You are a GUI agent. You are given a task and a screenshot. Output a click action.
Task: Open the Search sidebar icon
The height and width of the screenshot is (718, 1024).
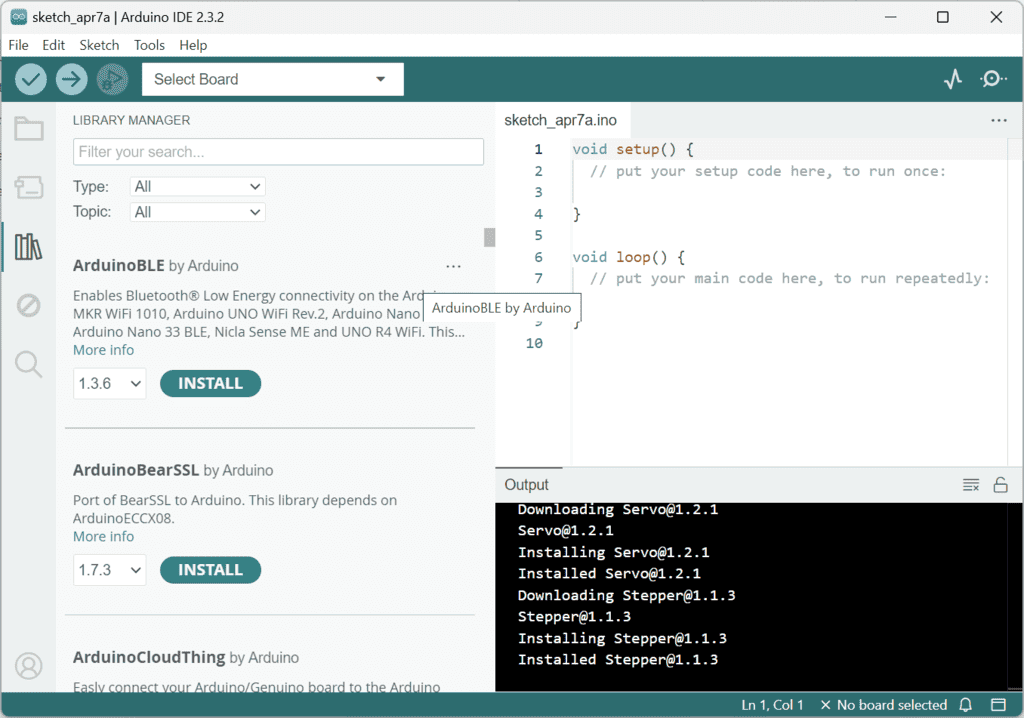[x=29, y=364]
